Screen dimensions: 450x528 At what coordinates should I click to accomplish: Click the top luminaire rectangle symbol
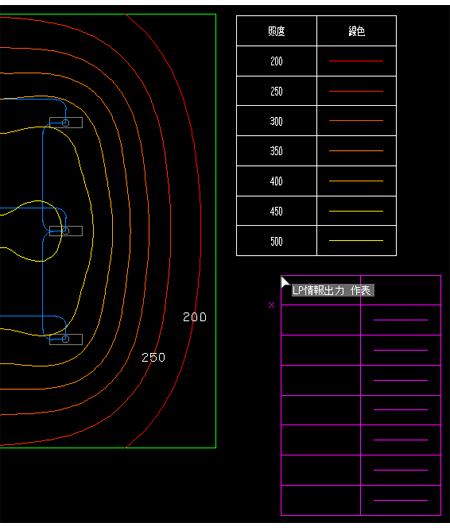(66, 123)
